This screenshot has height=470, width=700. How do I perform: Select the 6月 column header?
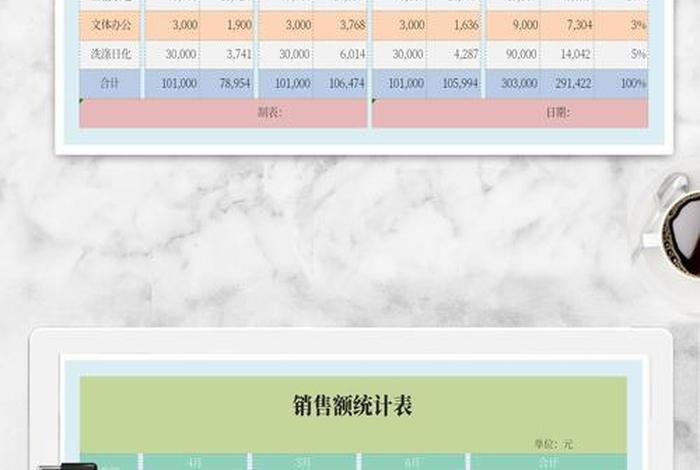click(x=413, y=462)
